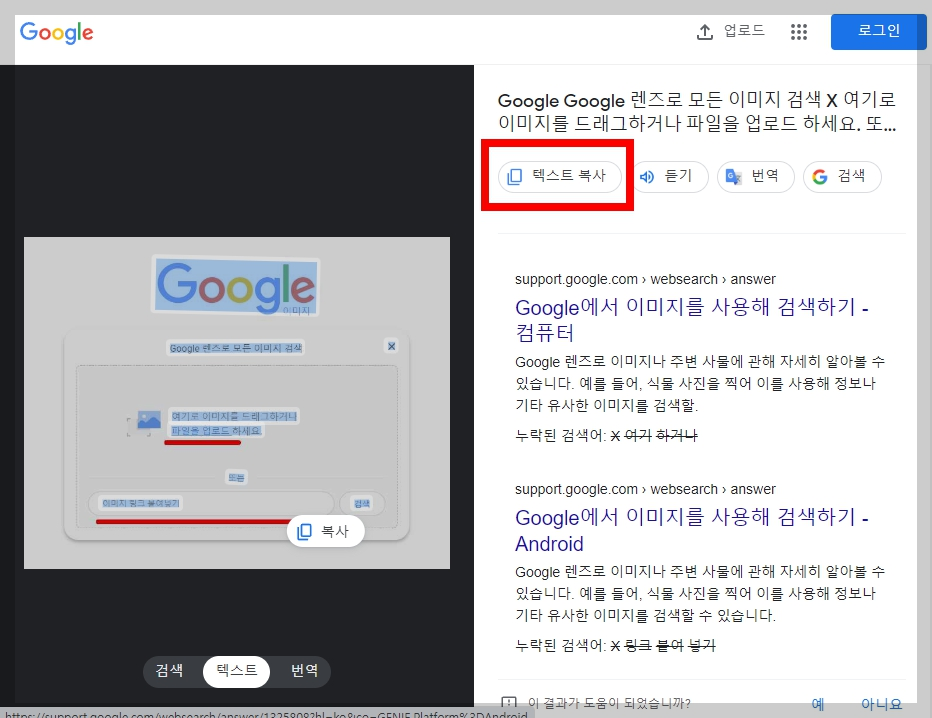Viewport: 932px width, 718px height.
Task: Select highlighted text 'Google 렌즈로 모든 이미지 검색'
Action: pos(235,348)
